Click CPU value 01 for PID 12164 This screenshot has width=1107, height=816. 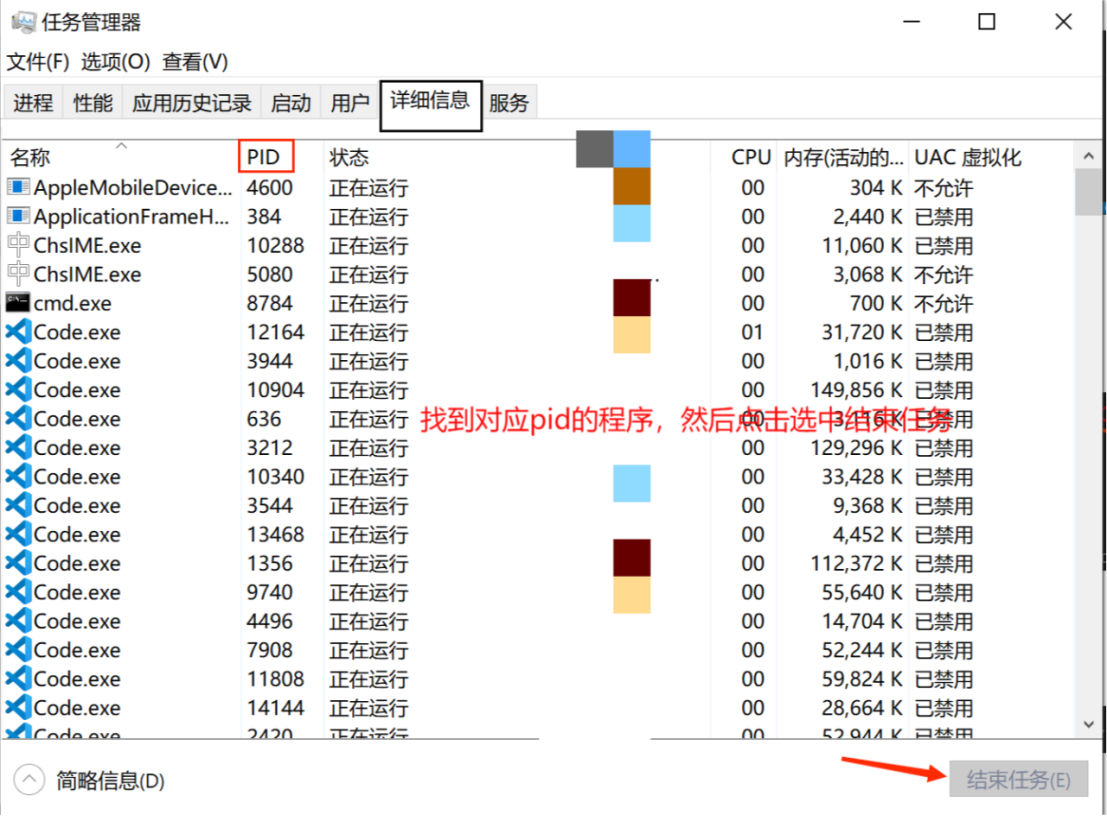click(753, 332)
